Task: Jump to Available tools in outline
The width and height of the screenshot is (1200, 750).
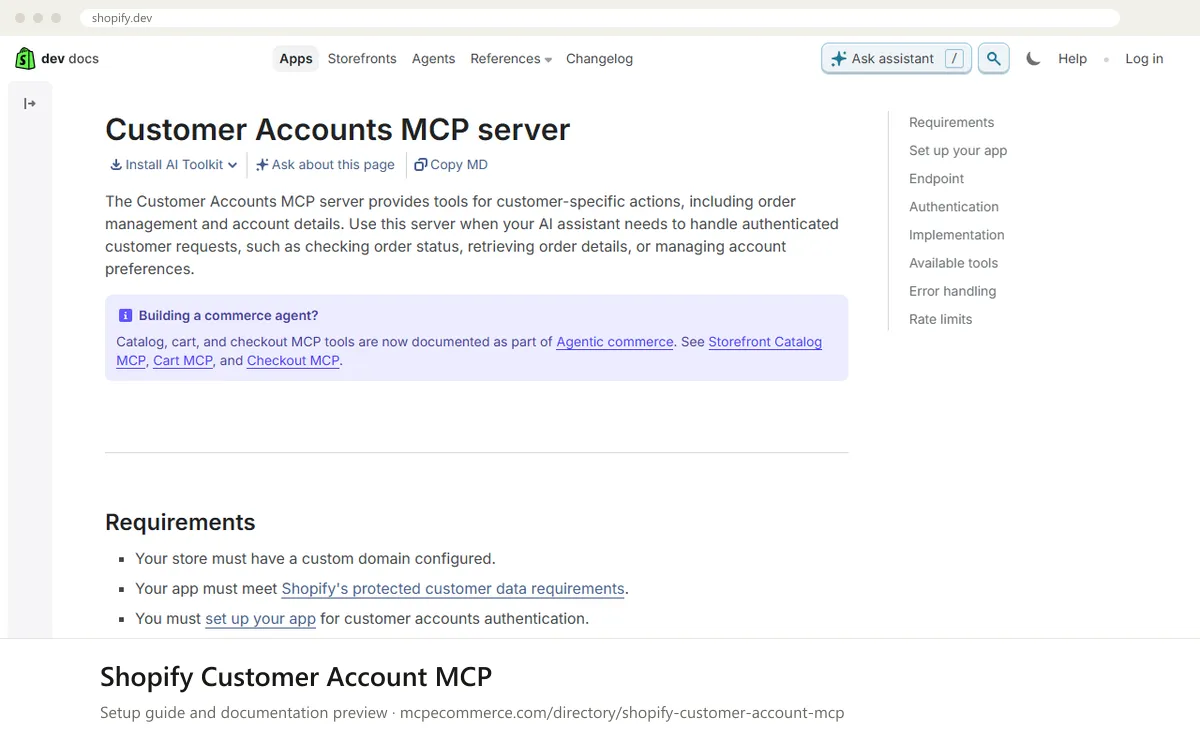Action: click(x=953, y=263)
